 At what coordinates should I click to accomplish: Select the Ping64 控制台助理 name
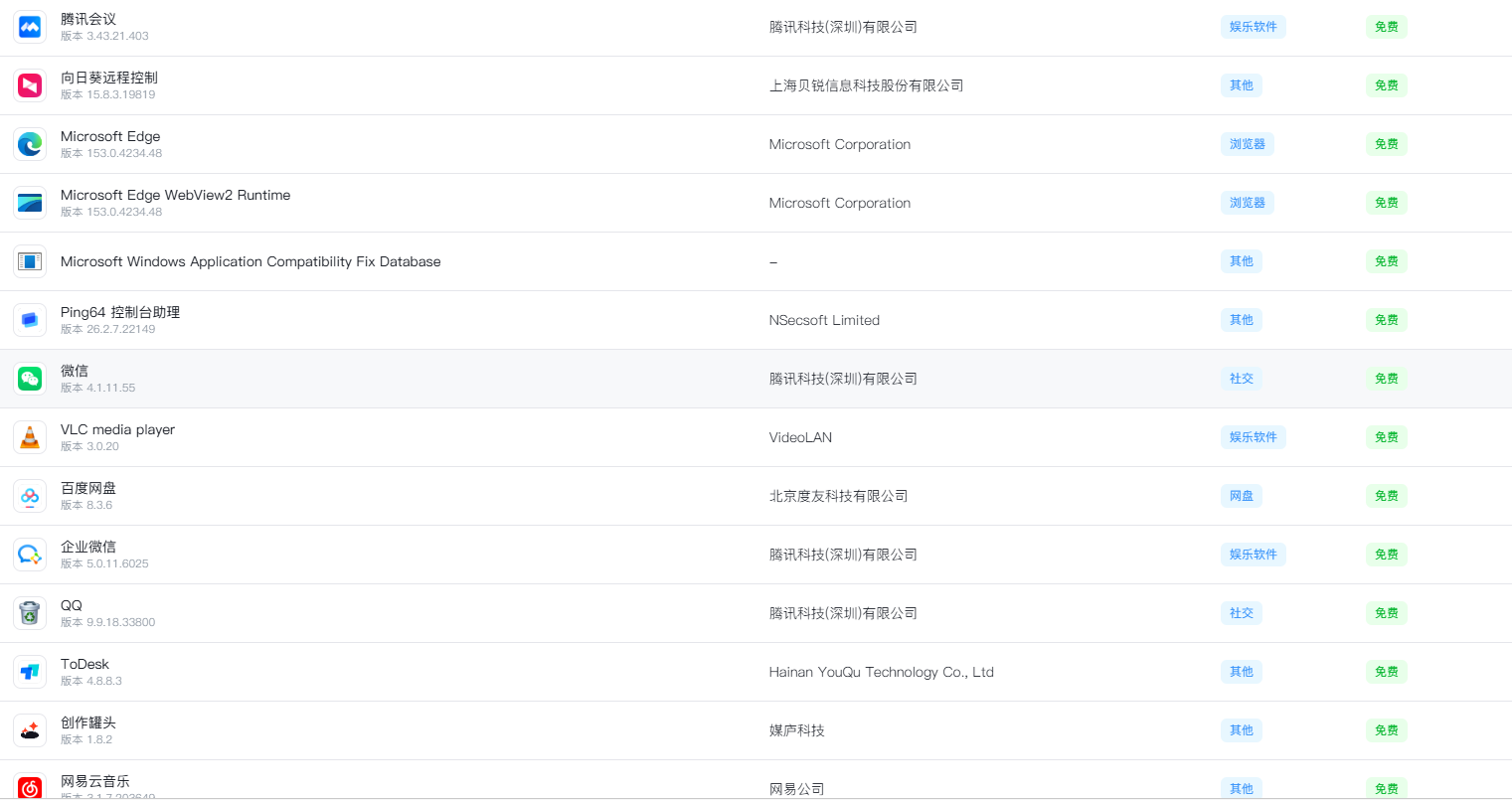pos(120,312)
